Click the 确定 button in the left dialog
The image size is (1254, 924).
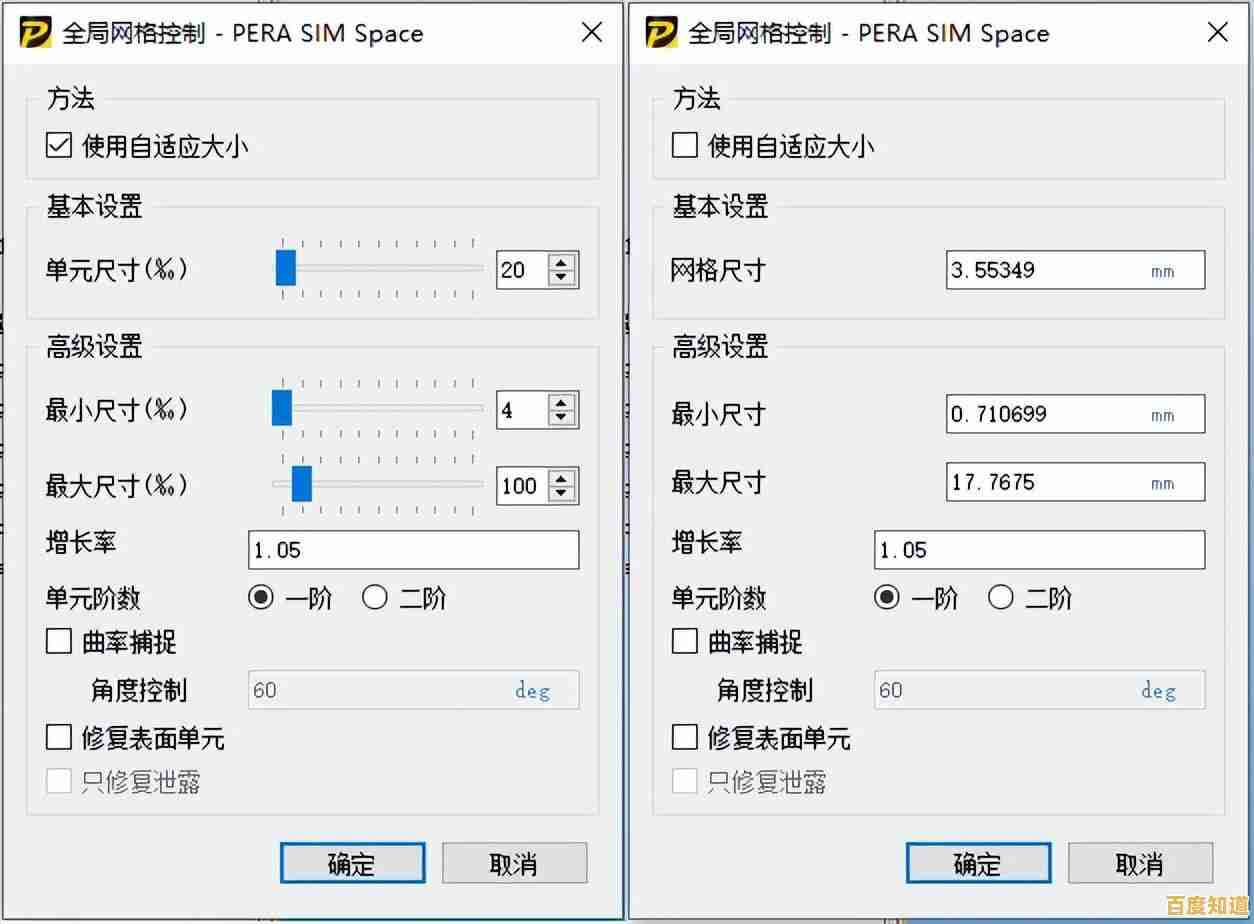pyautogui.click(x=352, y=861)
